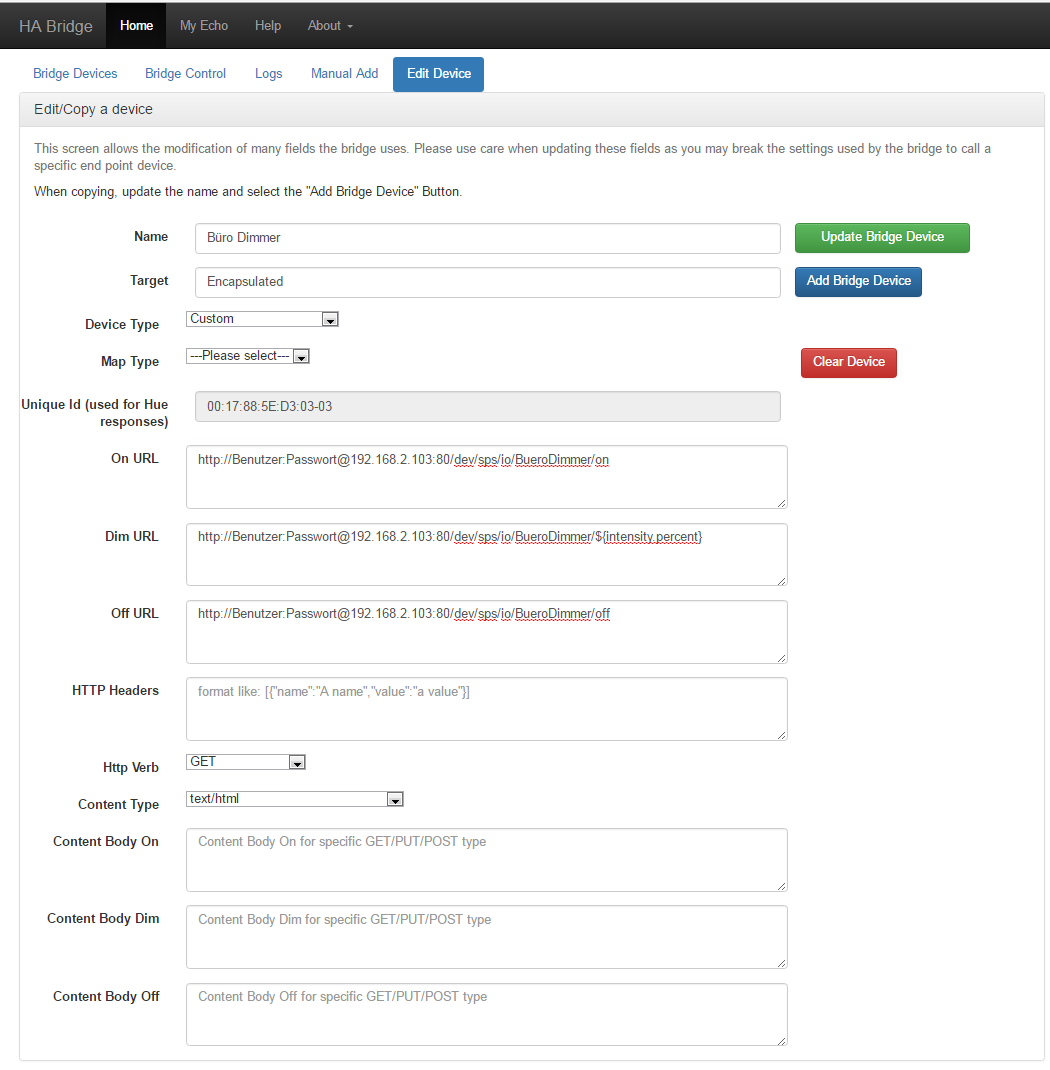
Task: Grab the On URL textarea resize handle
Action: [782, 503]
